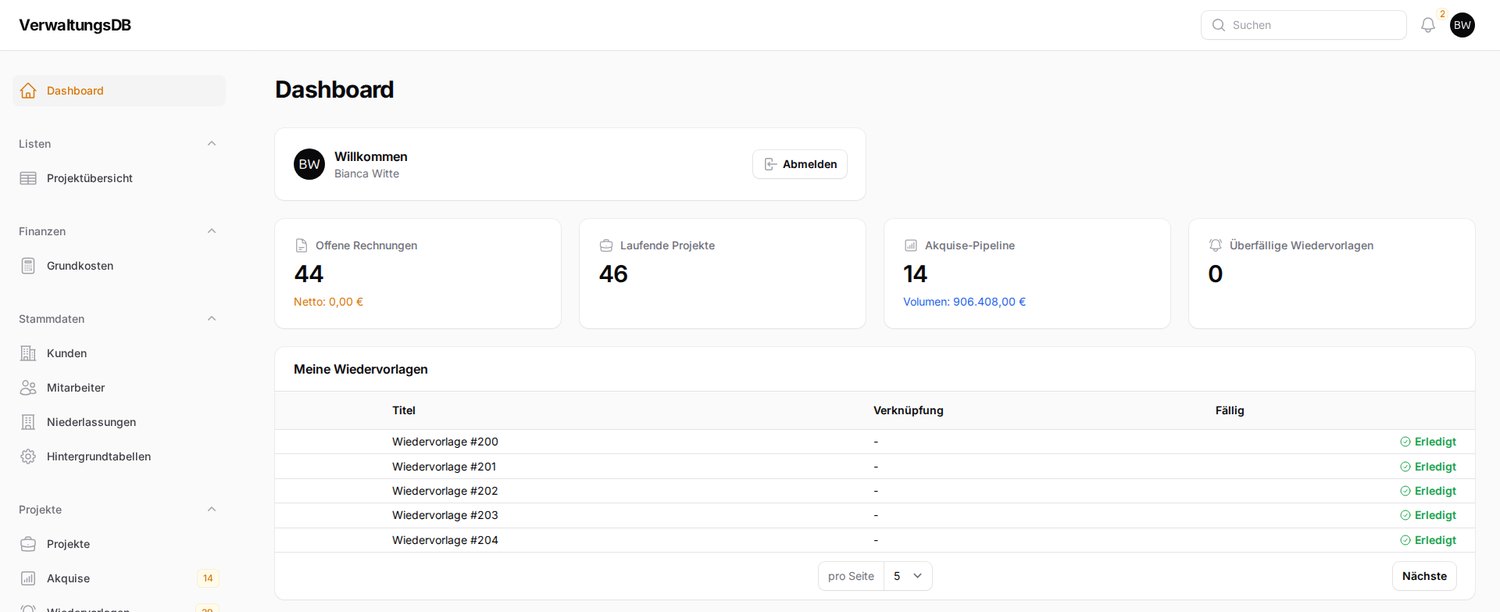Click the Projektübersicht table icon

pos(28,178)
